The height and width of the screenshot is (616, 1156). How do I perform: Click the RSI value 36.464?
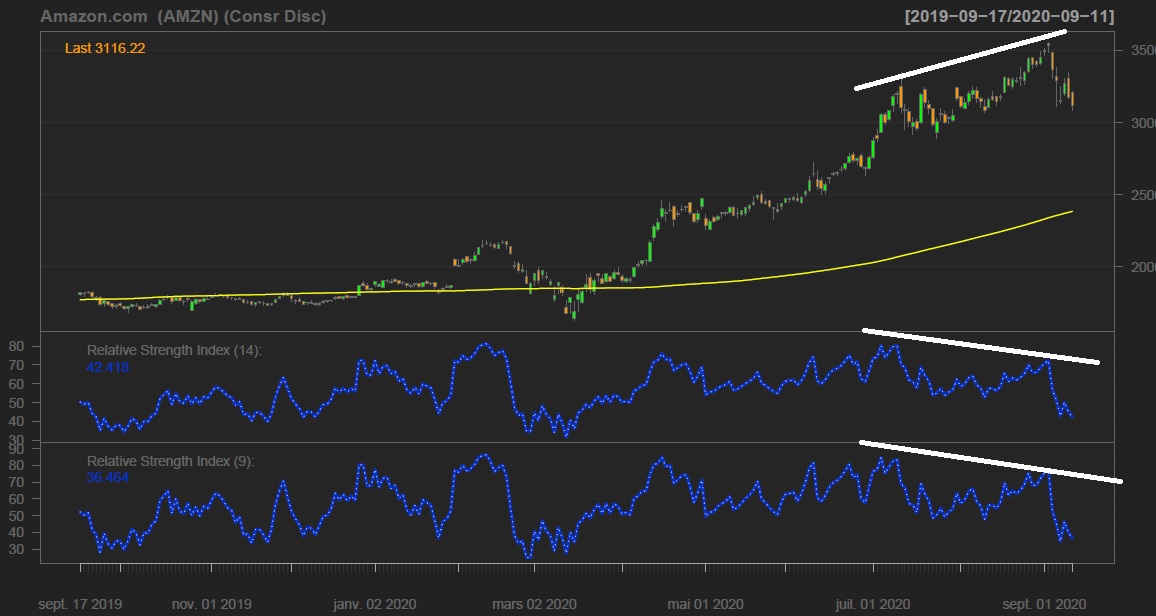click(108, 477)
